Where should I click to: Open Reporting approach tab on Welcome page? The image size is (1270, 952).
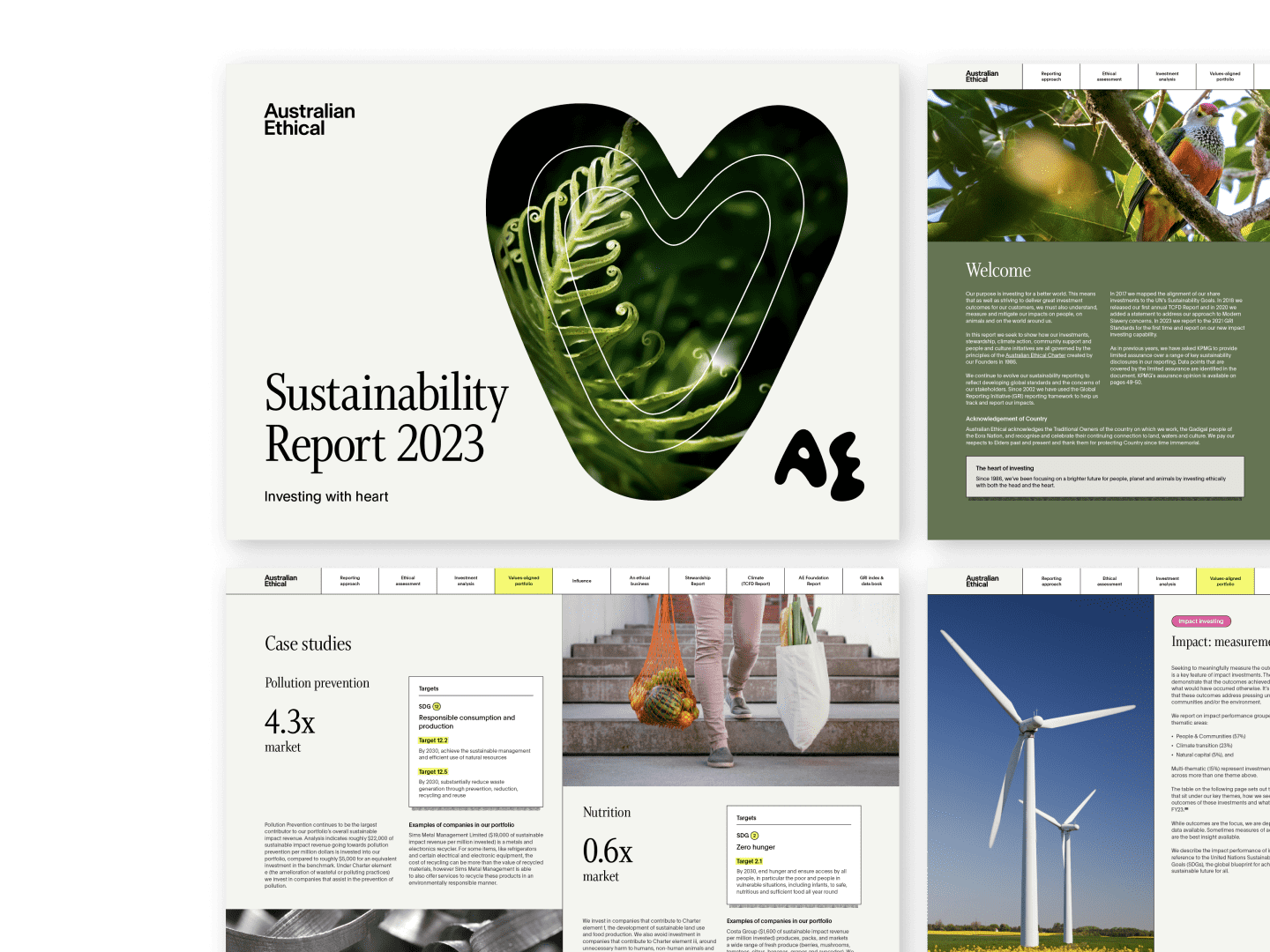point(1051,77)
